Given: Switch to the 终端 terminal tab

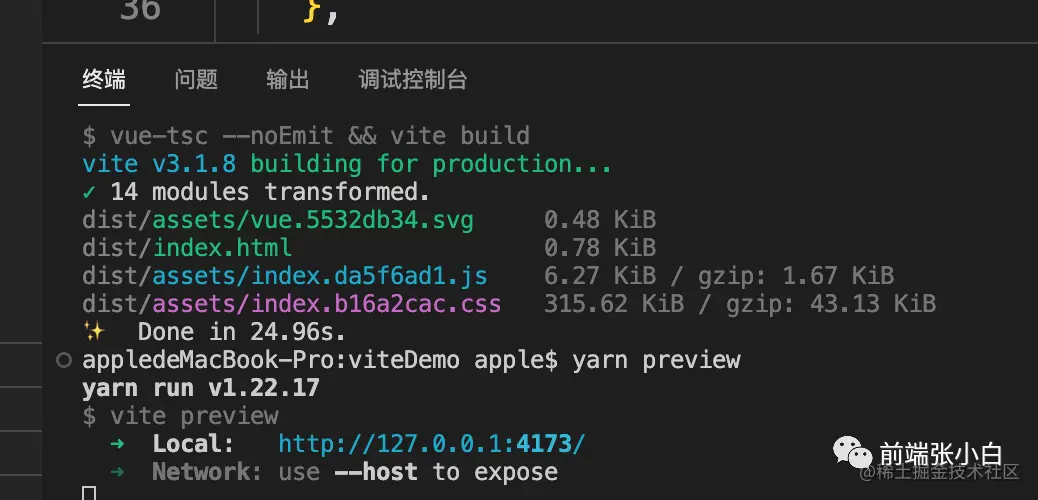Looking at the screenshot, I should tap(104, 80).
